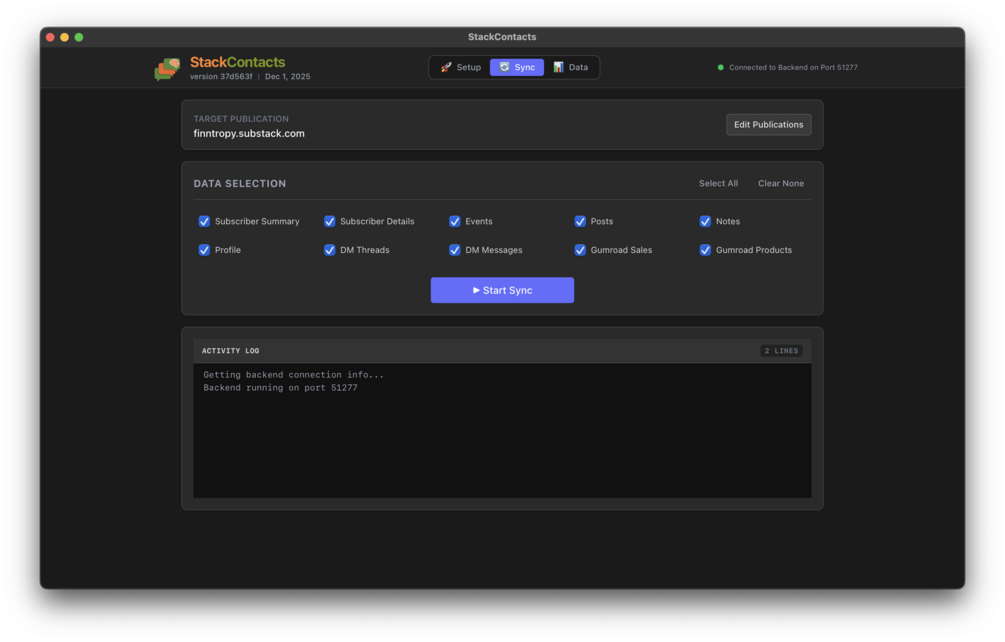Screen dimensions: 1005x642
Task: Click the "Backend running on port 51277" log line
Action: pos(280,388)
